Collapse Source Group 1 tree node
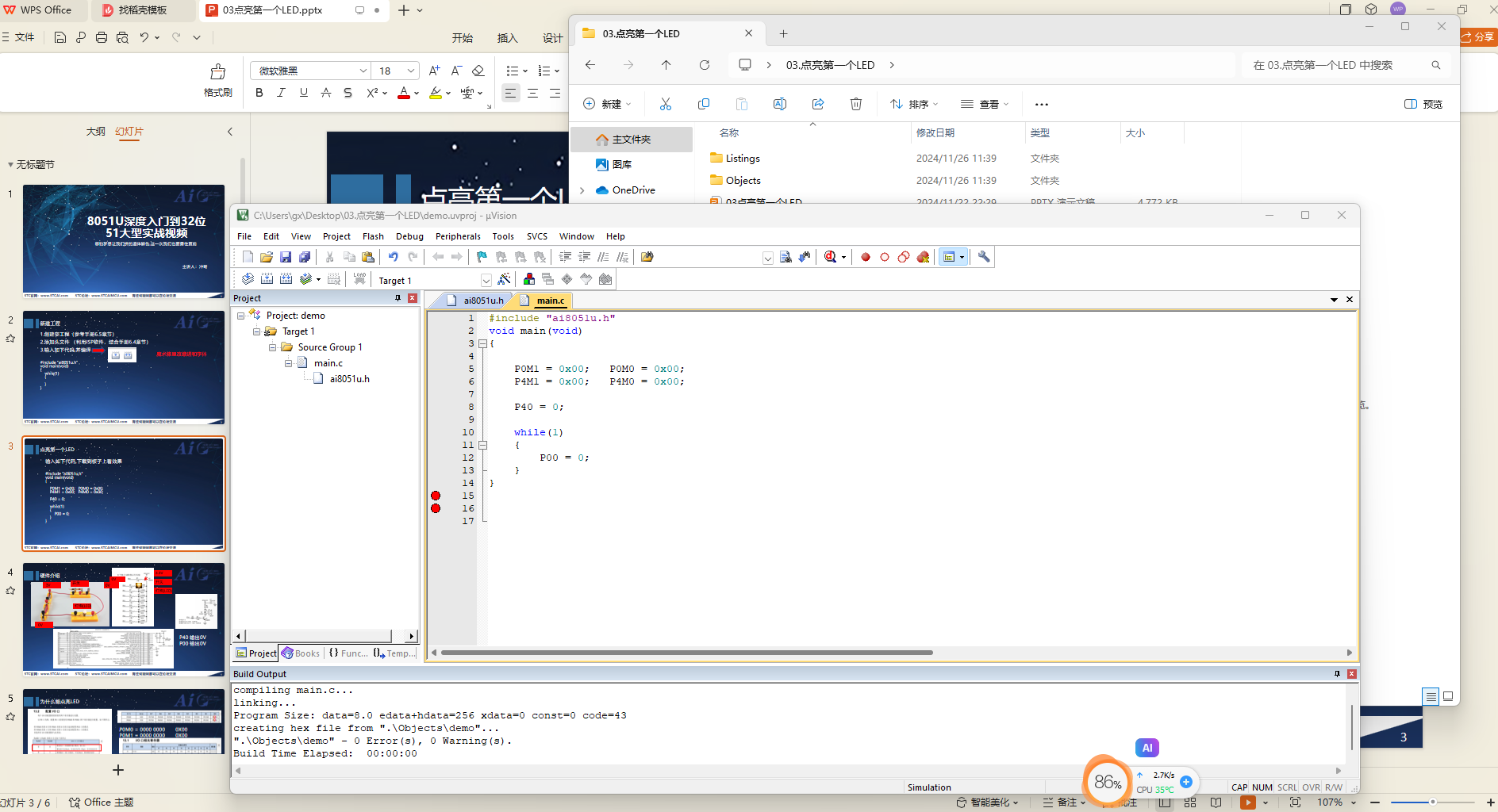Viewport: 1498px width, 812px height. coord(273,347)
